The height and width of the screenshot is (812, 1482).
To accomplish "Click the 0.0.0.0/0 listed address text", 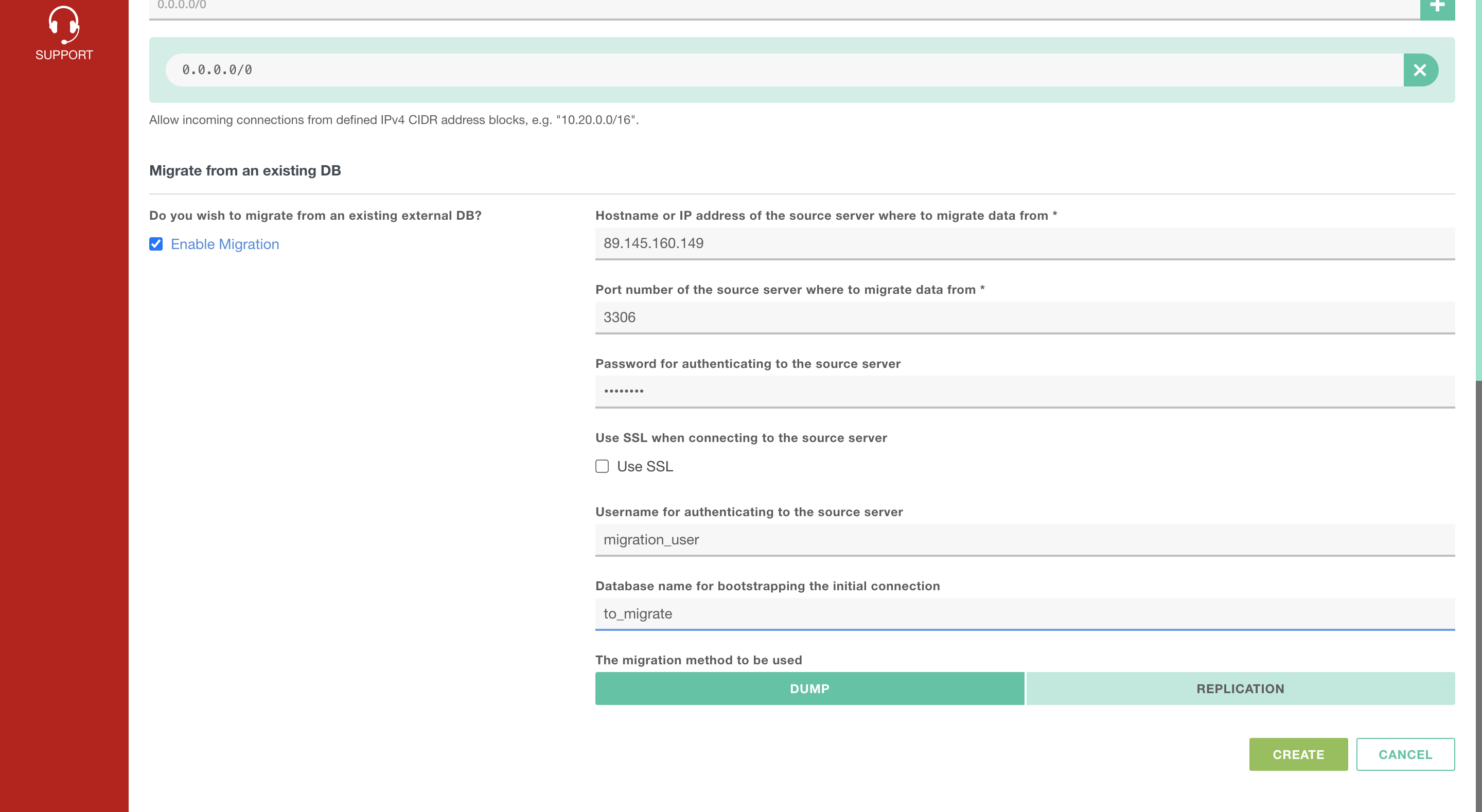I will pos(217,70).
